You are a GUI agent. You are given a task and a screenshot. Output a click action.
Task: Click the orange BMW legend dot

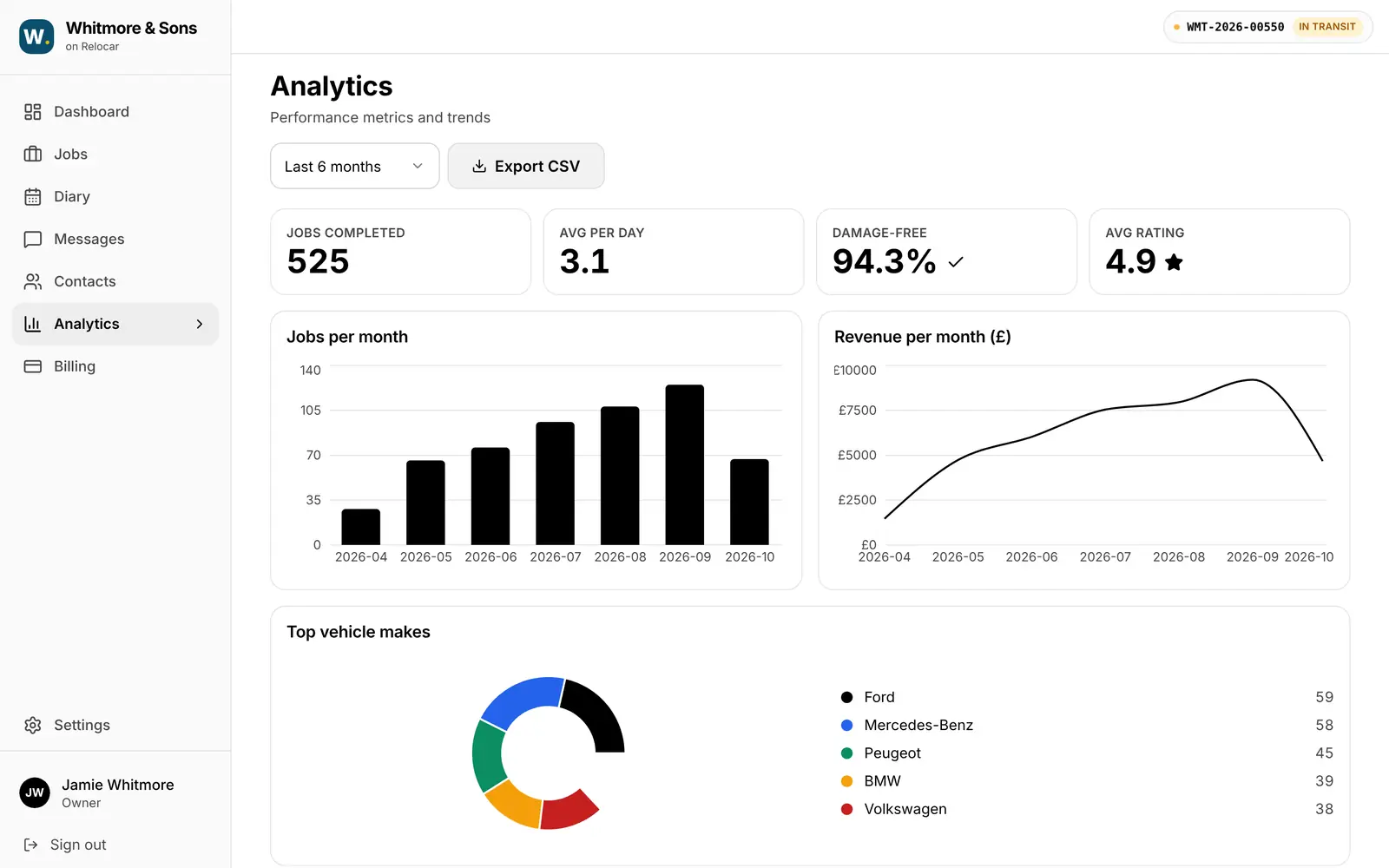(x=846, y=781)
